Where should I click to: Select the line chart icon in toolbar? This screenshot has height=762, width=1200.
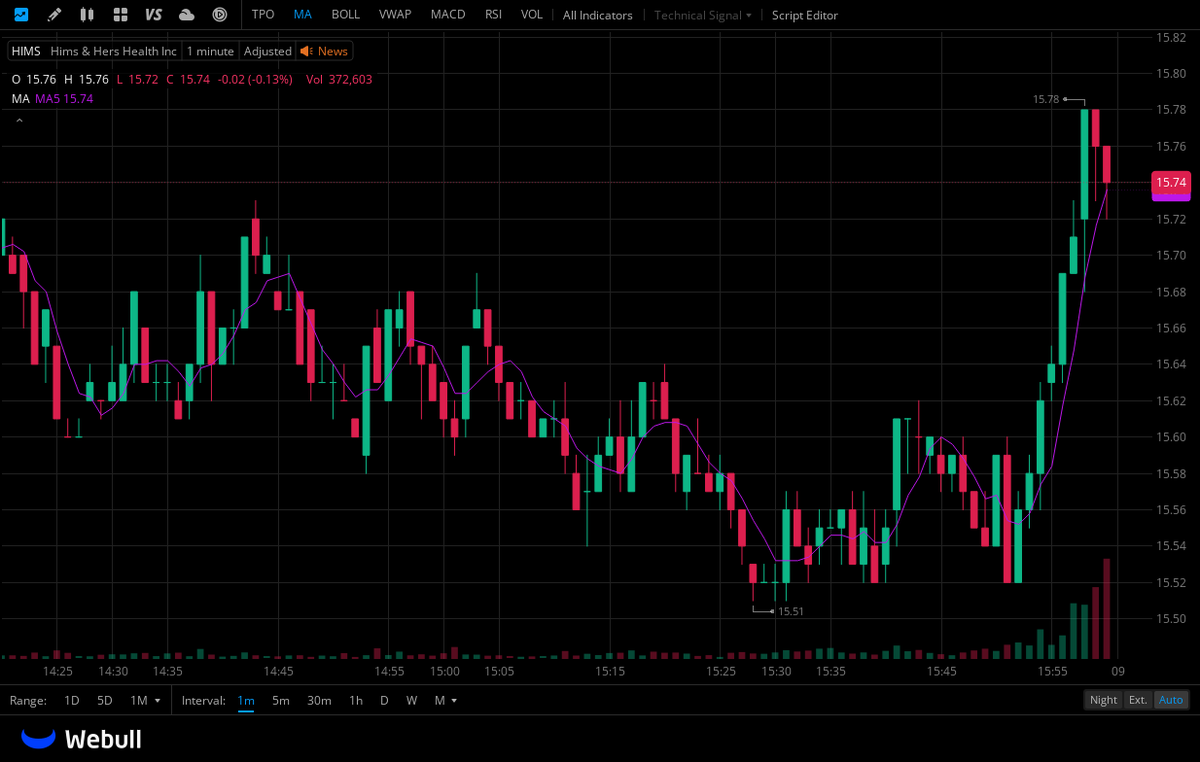[x=21, y=15]
